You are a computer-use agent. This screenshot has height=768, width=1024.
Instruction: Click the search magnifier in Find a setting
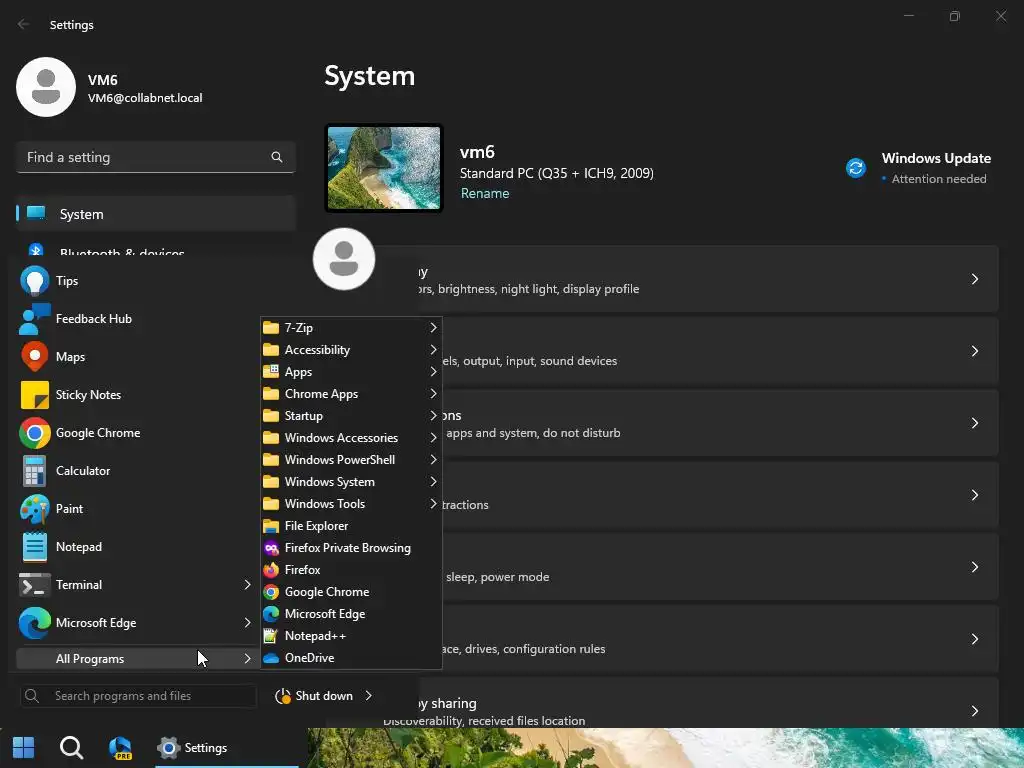click(277, 157)
